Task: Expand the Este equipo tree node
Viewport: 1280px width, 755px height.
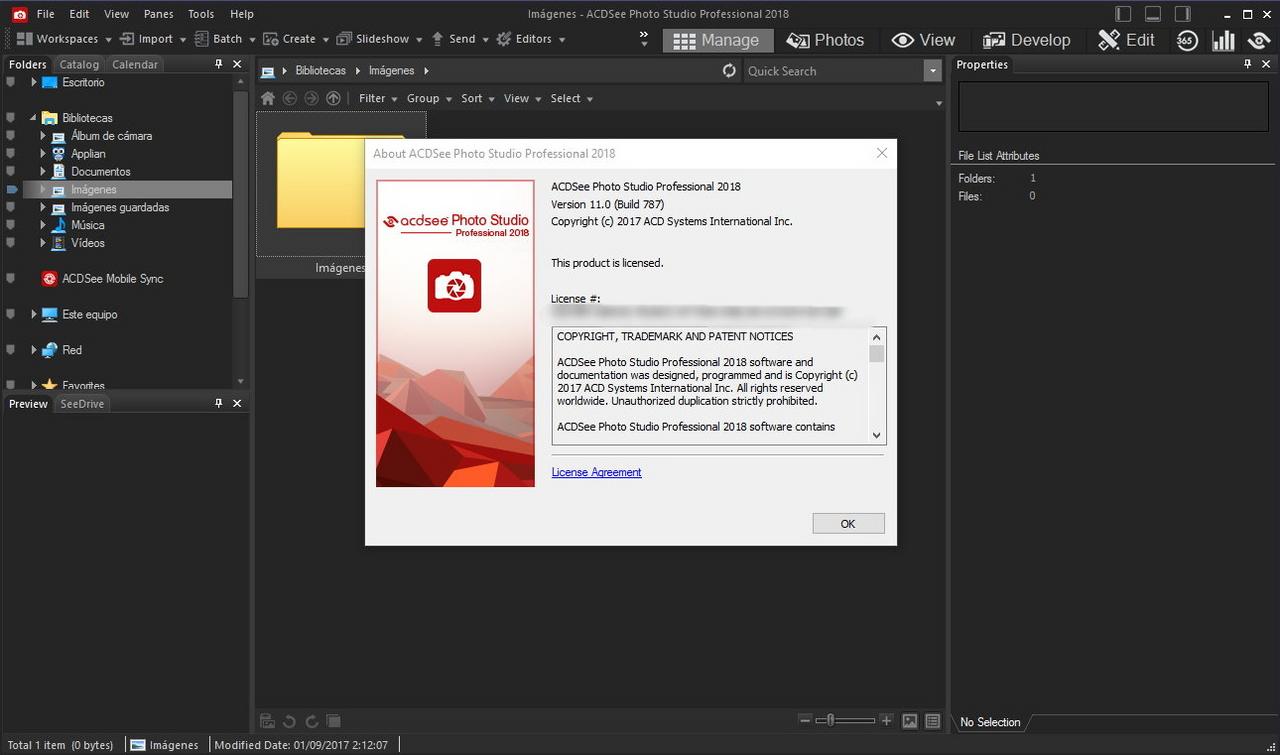Action: click(x=34, y=314)
